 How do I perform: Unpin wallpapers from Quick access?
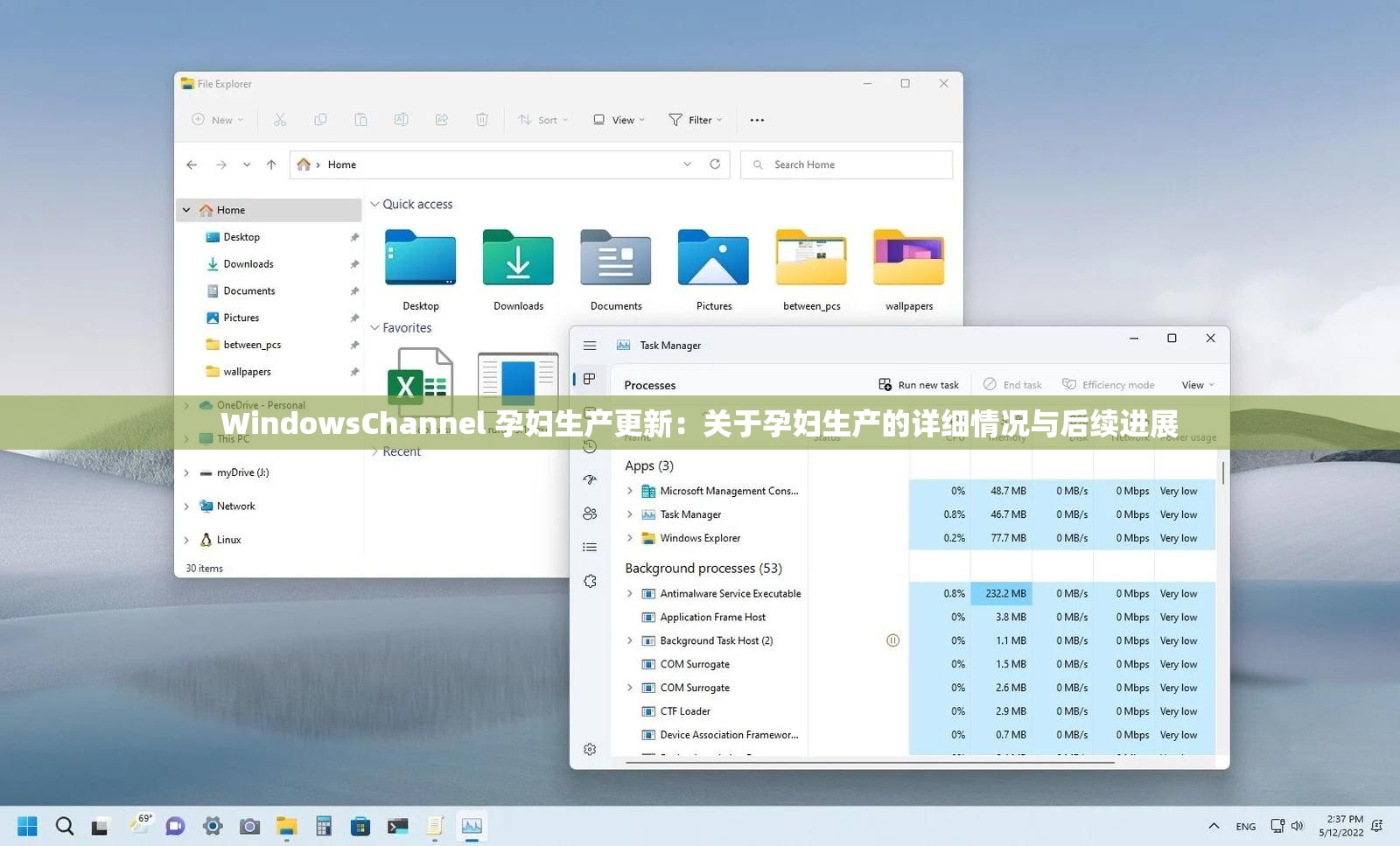(353, 371)
